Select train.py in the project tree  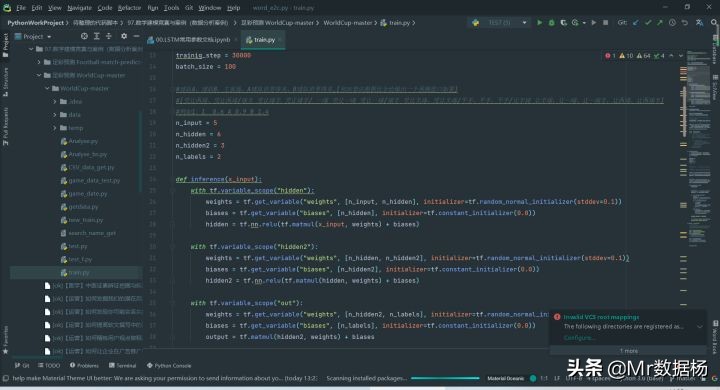point(75,272)
